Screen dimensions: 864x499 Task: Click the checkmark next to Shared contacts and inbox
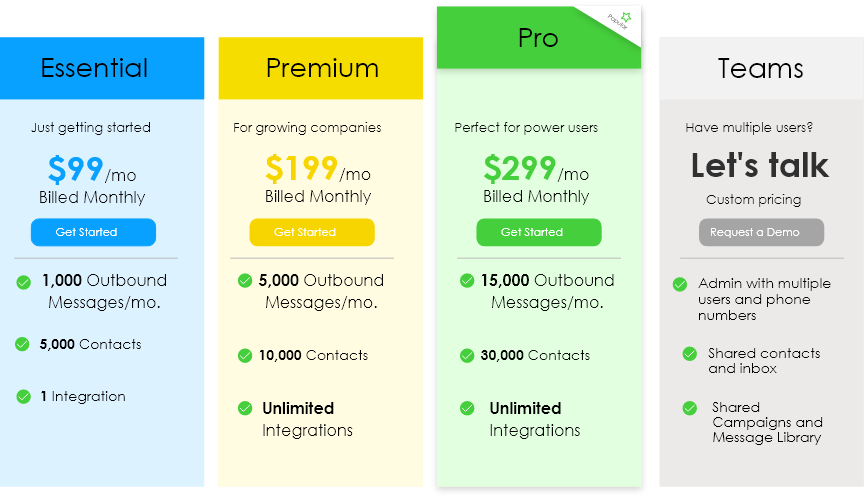click(690, 354)
